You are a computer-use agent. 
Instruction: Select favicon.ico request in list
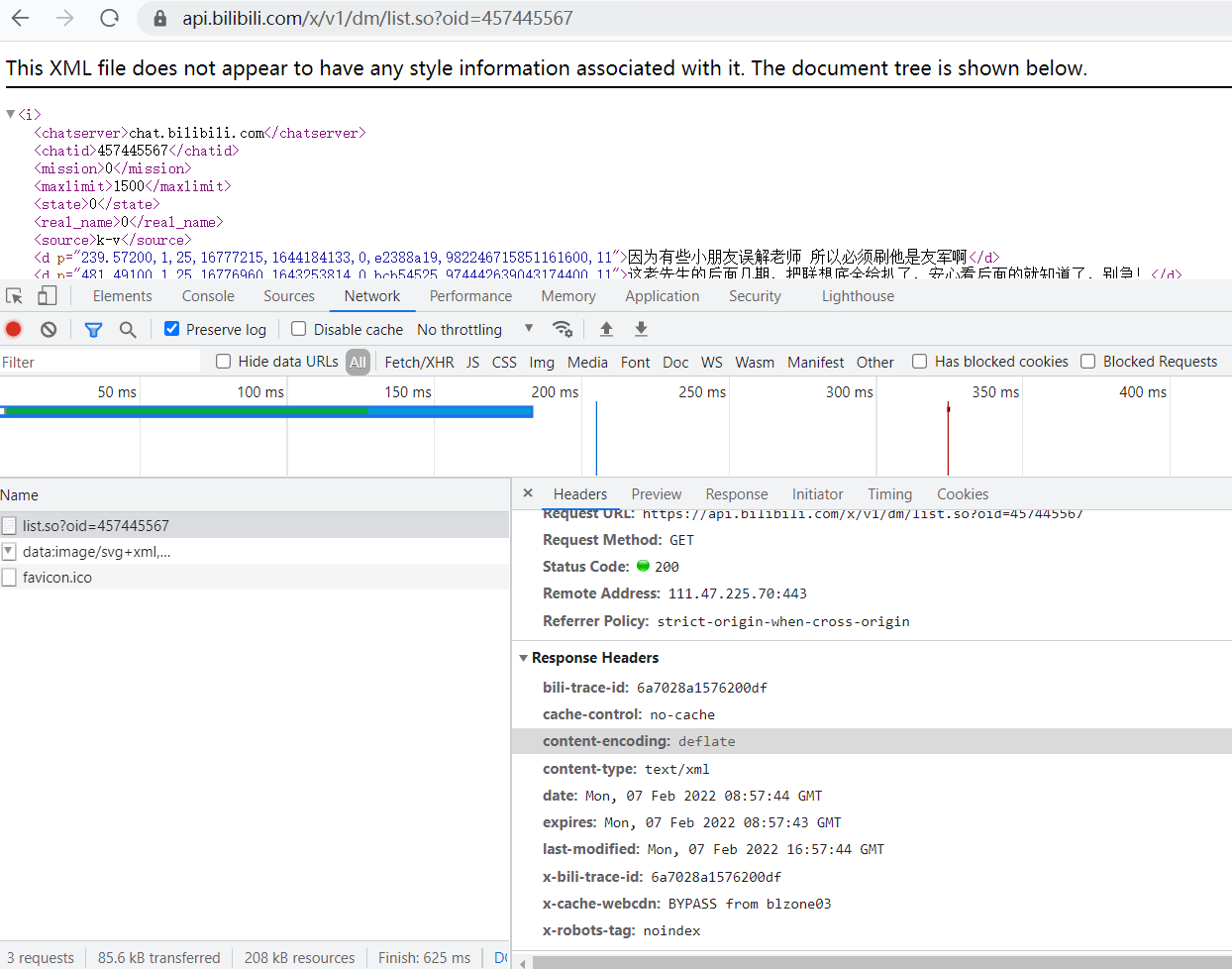click(x=57, y=578)
